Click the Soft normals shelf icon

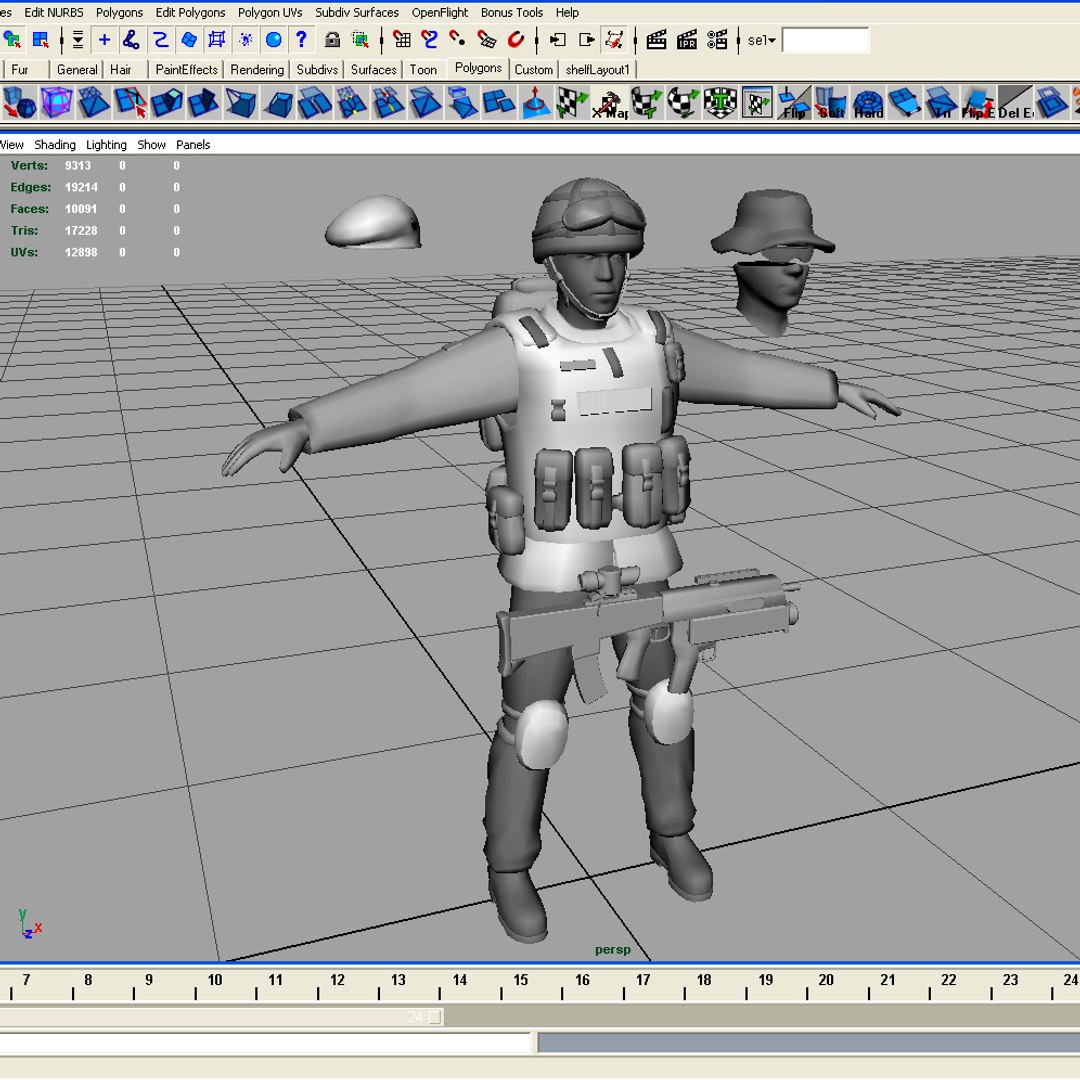[831, 103]
